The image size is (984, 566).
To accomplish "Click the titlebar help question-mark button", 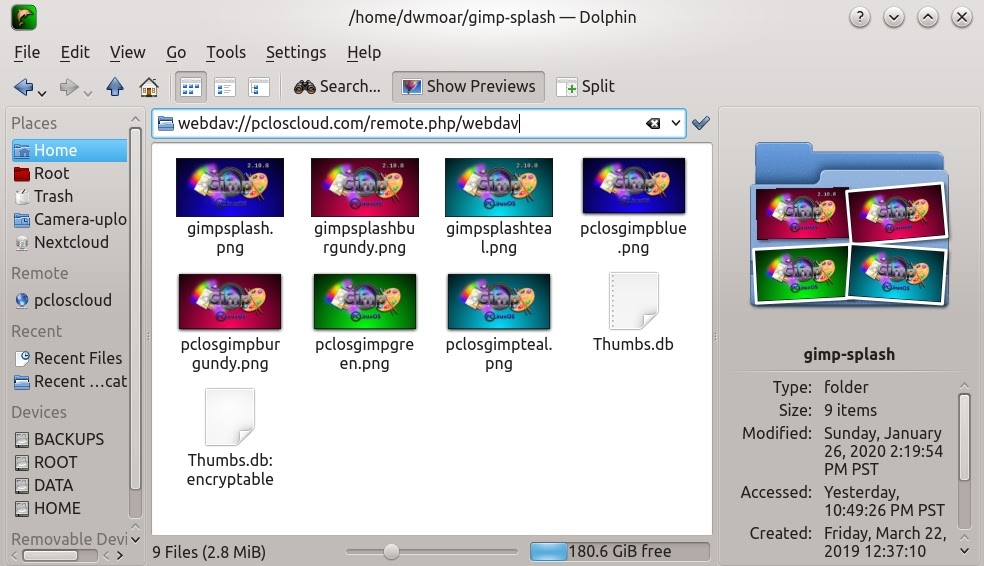I will click(860, 17).
